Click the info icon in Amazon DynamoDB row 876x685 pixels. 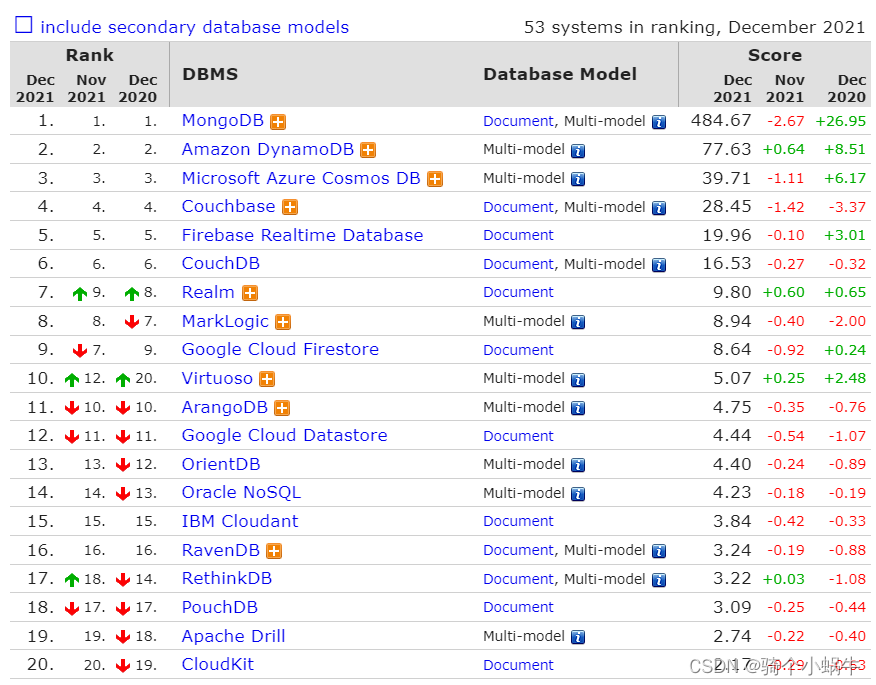pyautogui.click(x=578, y=151)
